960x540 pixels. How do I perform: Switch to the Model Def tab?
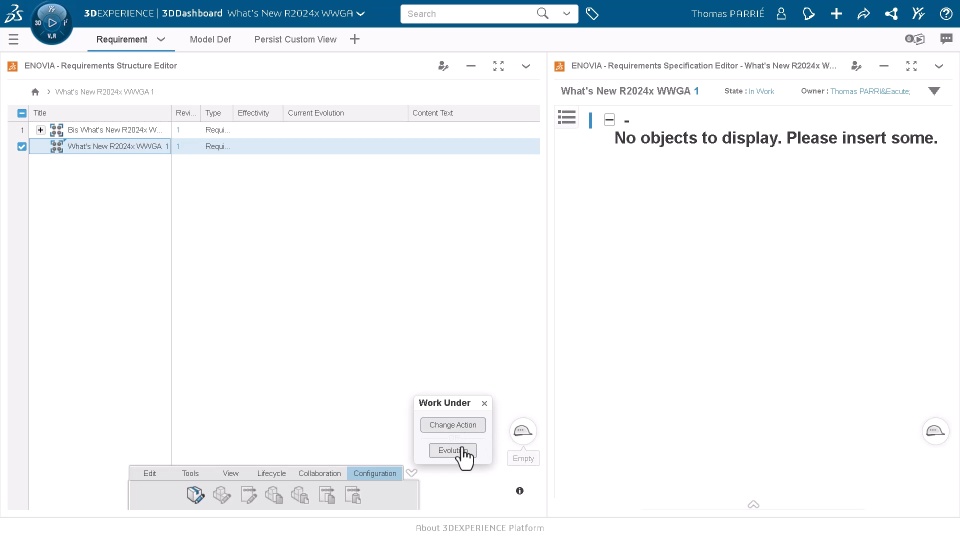click(x=210, y=39)
